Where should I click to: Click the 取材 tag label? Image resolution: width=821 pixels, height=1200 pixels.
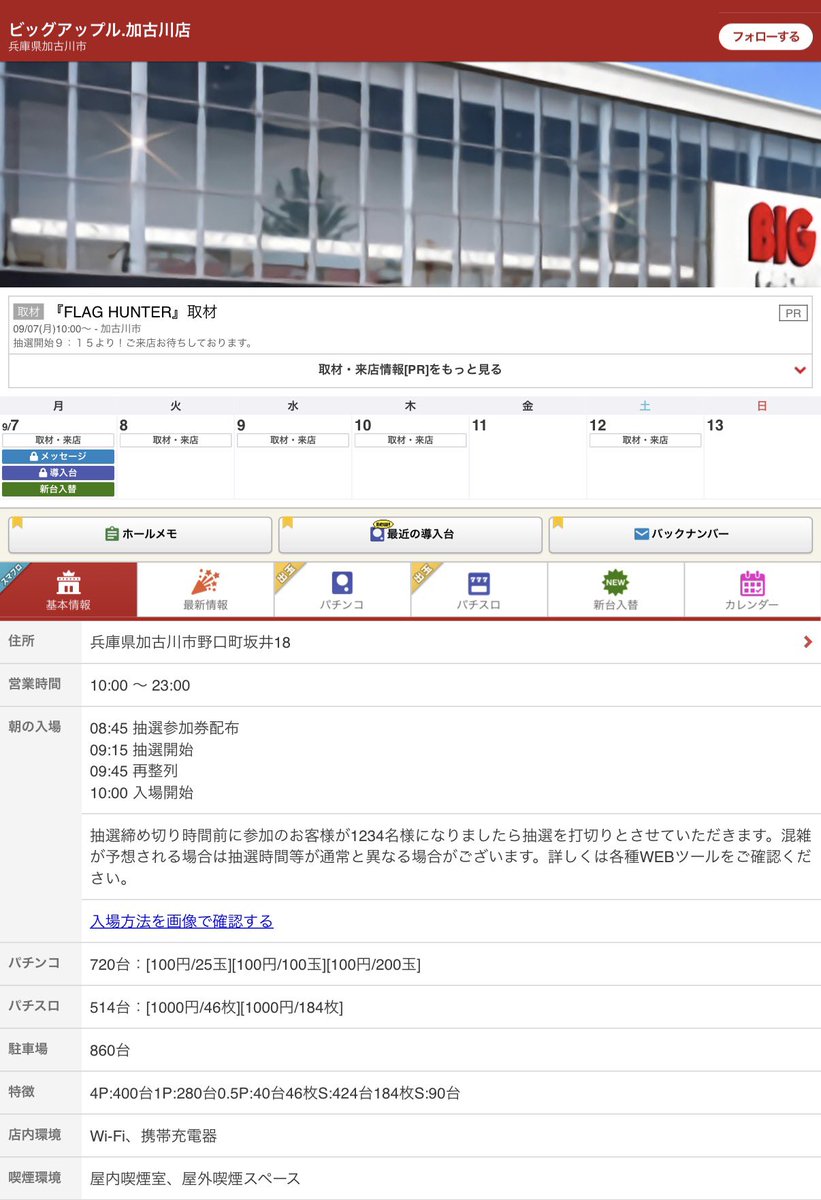pyautogui.click(x=28, y=312)
